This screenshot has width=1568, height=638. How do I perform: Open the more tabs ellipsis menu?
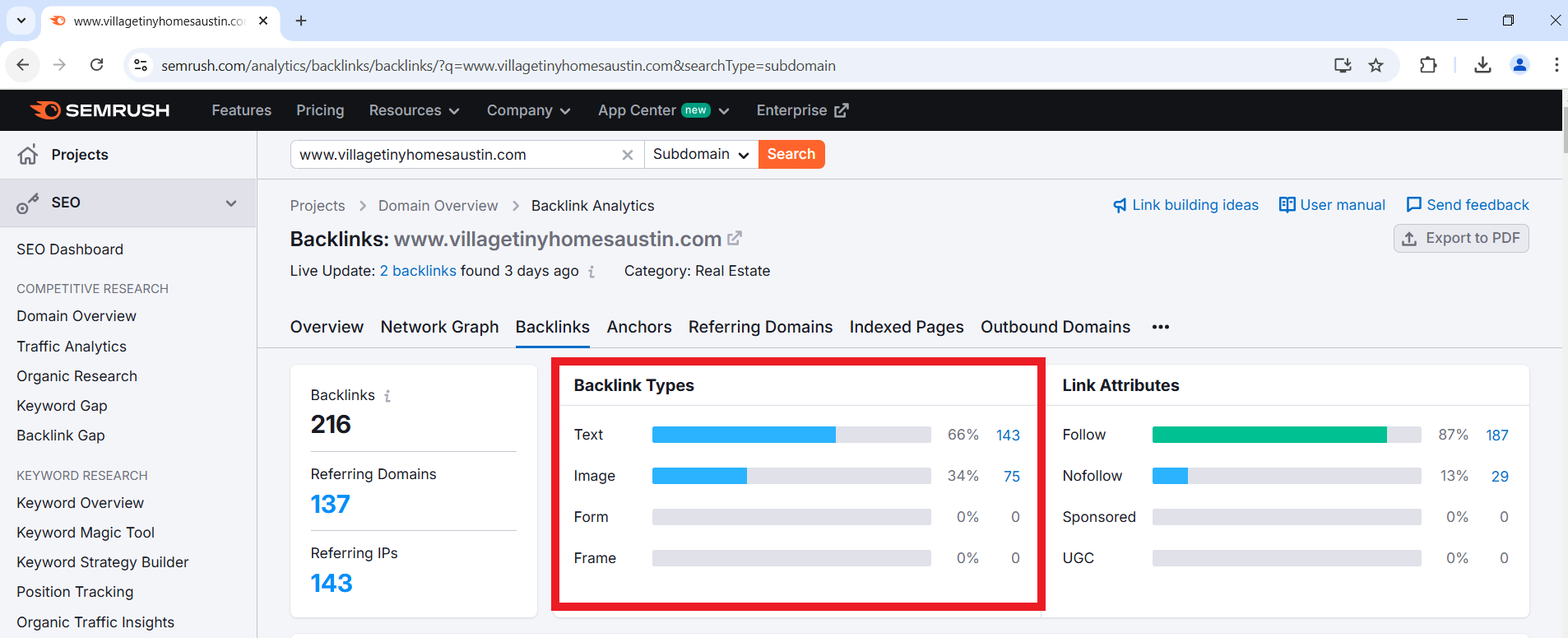[x=1160, y=327]
